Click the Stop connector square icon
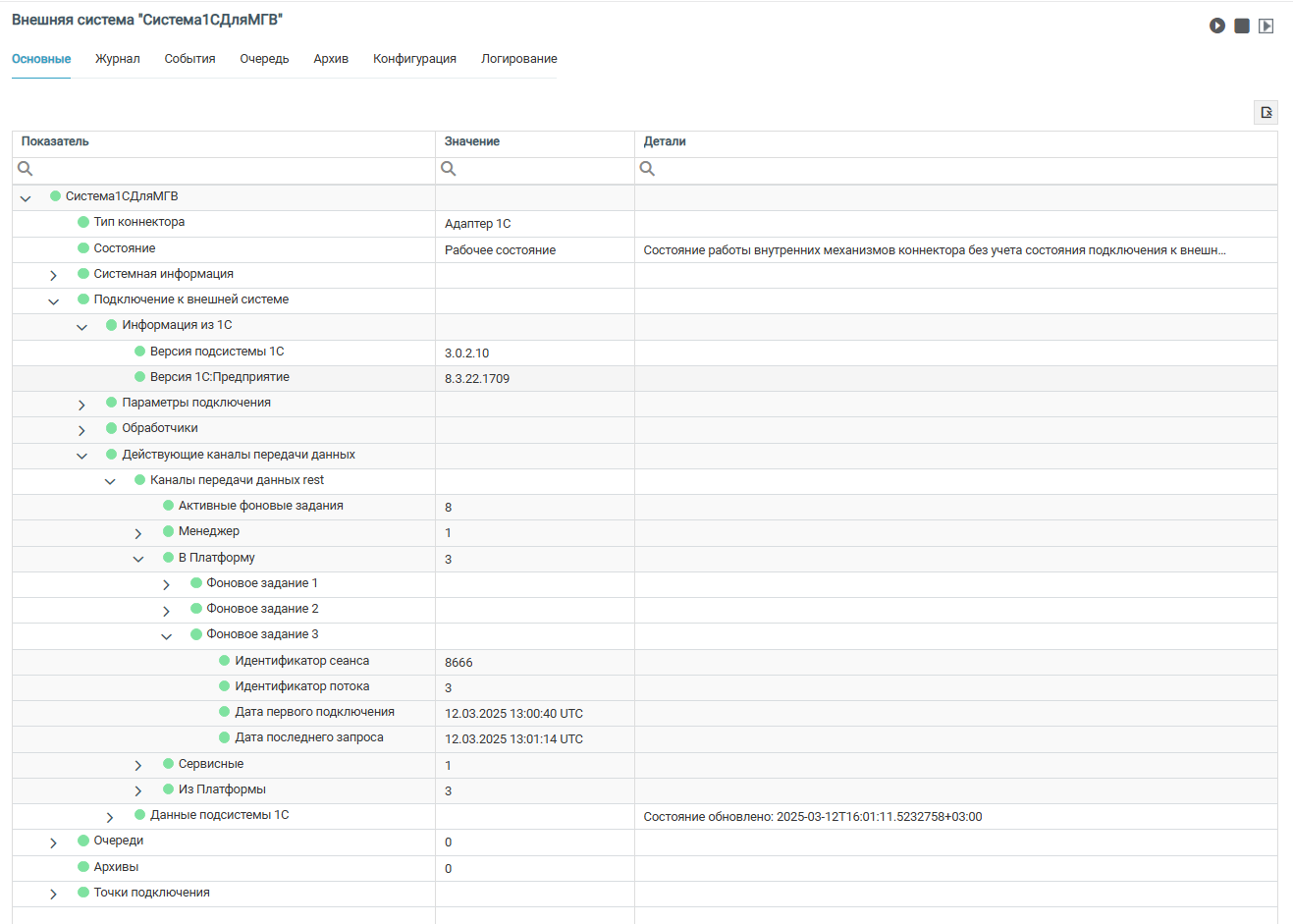The height and width of the screenshot is (924, 1293). coord(1241,26)
